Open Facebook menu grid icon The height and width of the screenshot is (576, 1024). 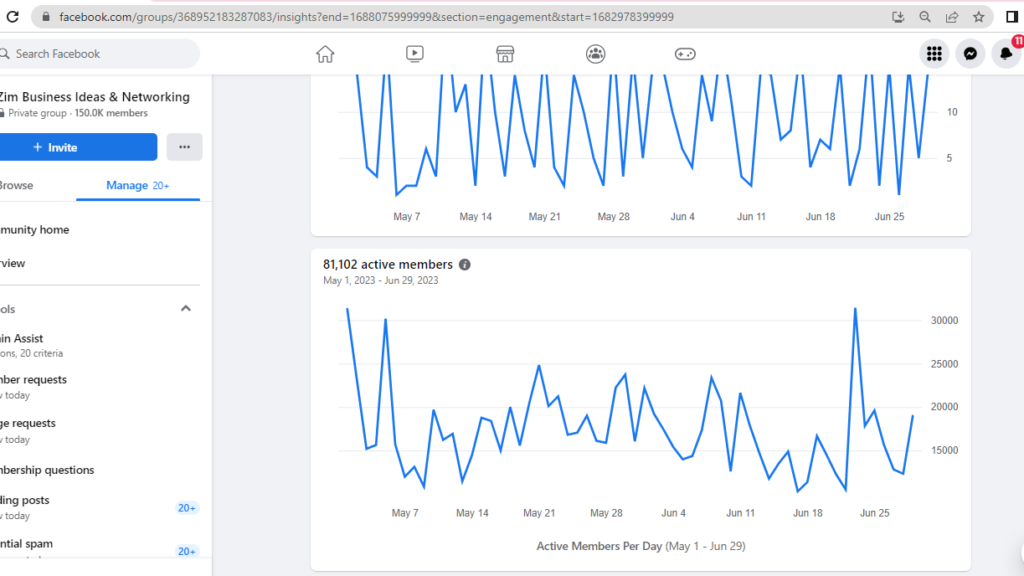click(x=935, y=54)
